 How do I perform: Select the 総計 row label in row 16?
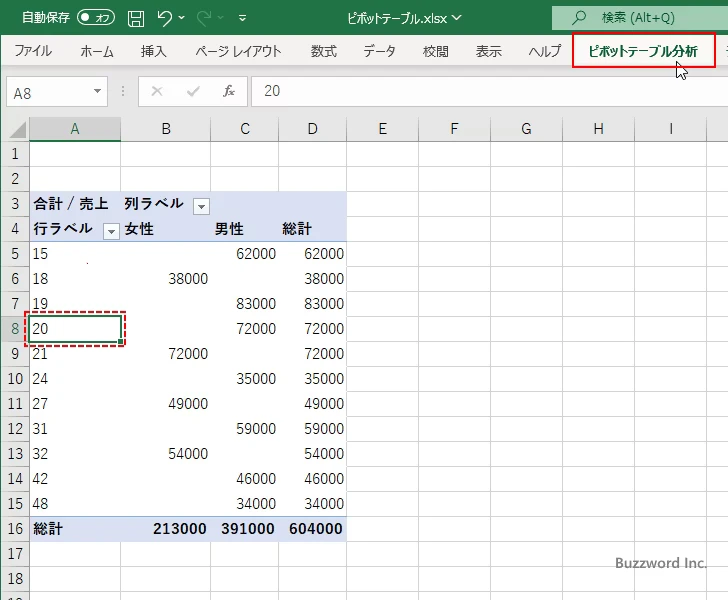point(75,528)
